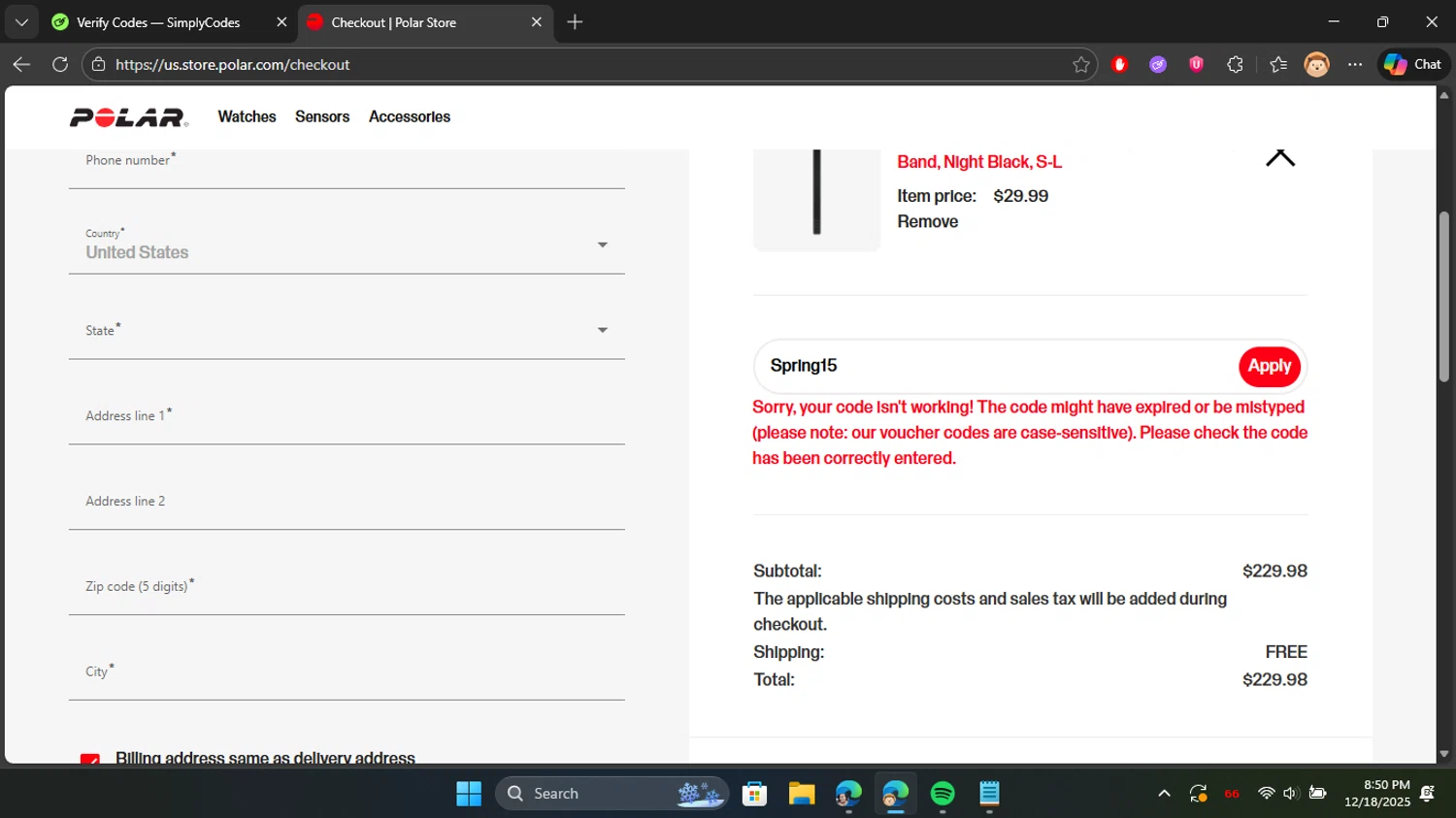The height and width of the screenshot is (818, 1456).
Task: Open the Sensors menu
Action: [322, 116]
